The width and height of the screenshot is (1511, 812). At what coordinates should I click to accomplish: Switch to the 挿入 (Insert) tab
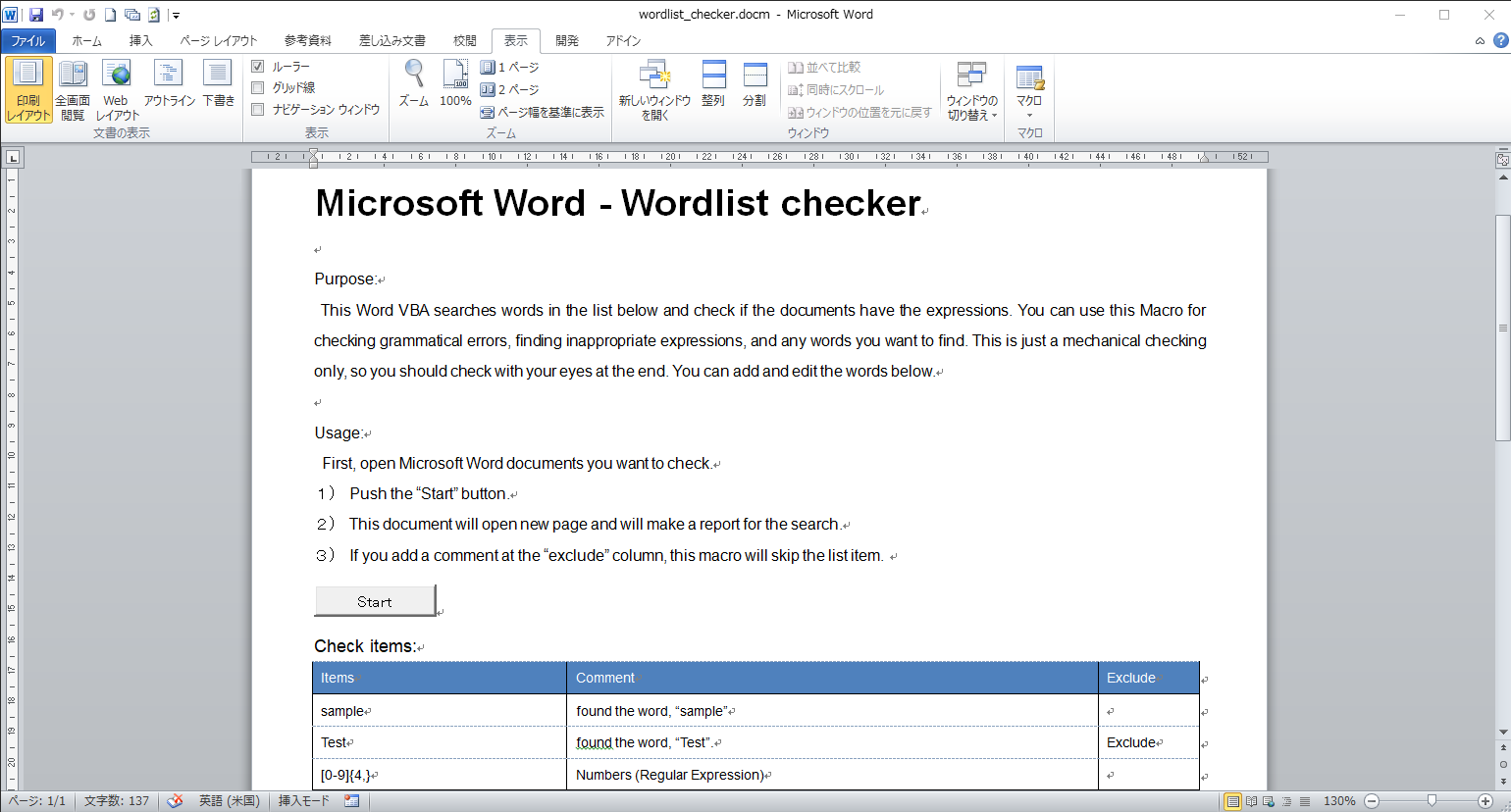[141, 41]
